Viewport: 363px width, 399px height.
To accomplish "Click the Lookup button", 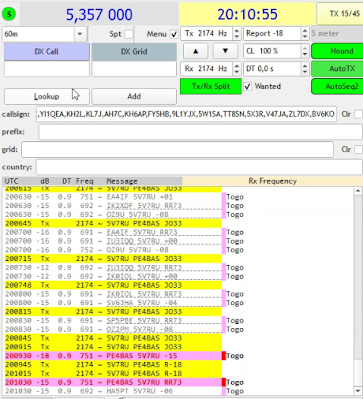I will click(x=47, y=96).
